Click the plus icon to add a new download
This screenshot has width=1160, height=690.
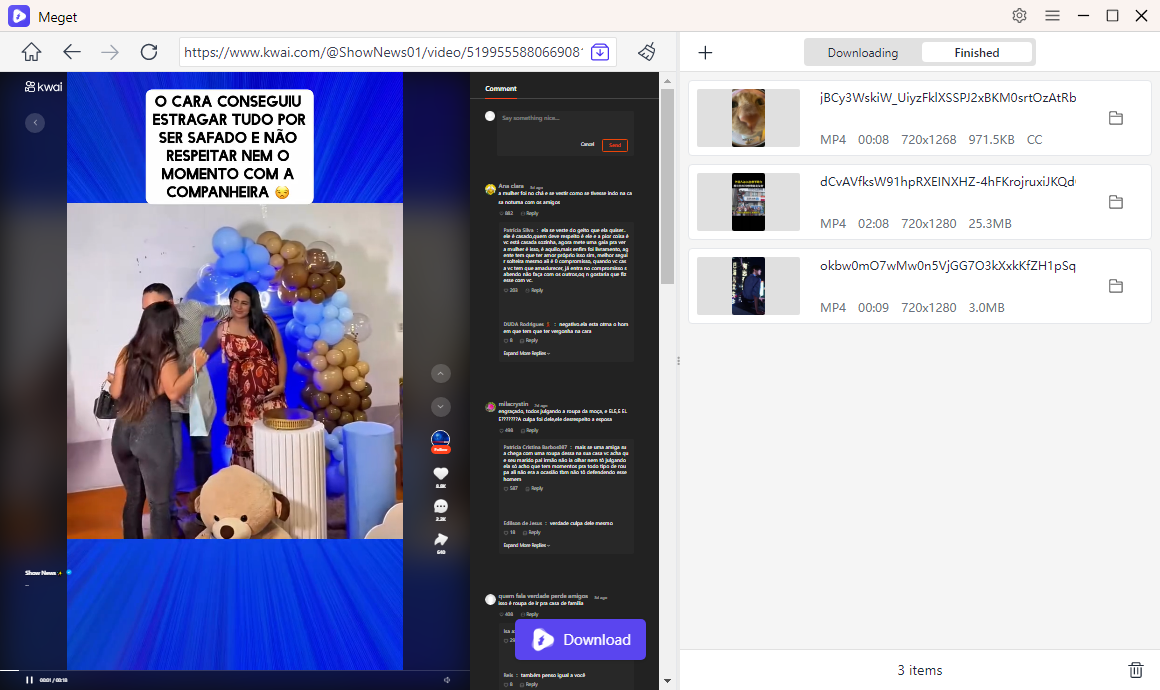tap(705, 52)
